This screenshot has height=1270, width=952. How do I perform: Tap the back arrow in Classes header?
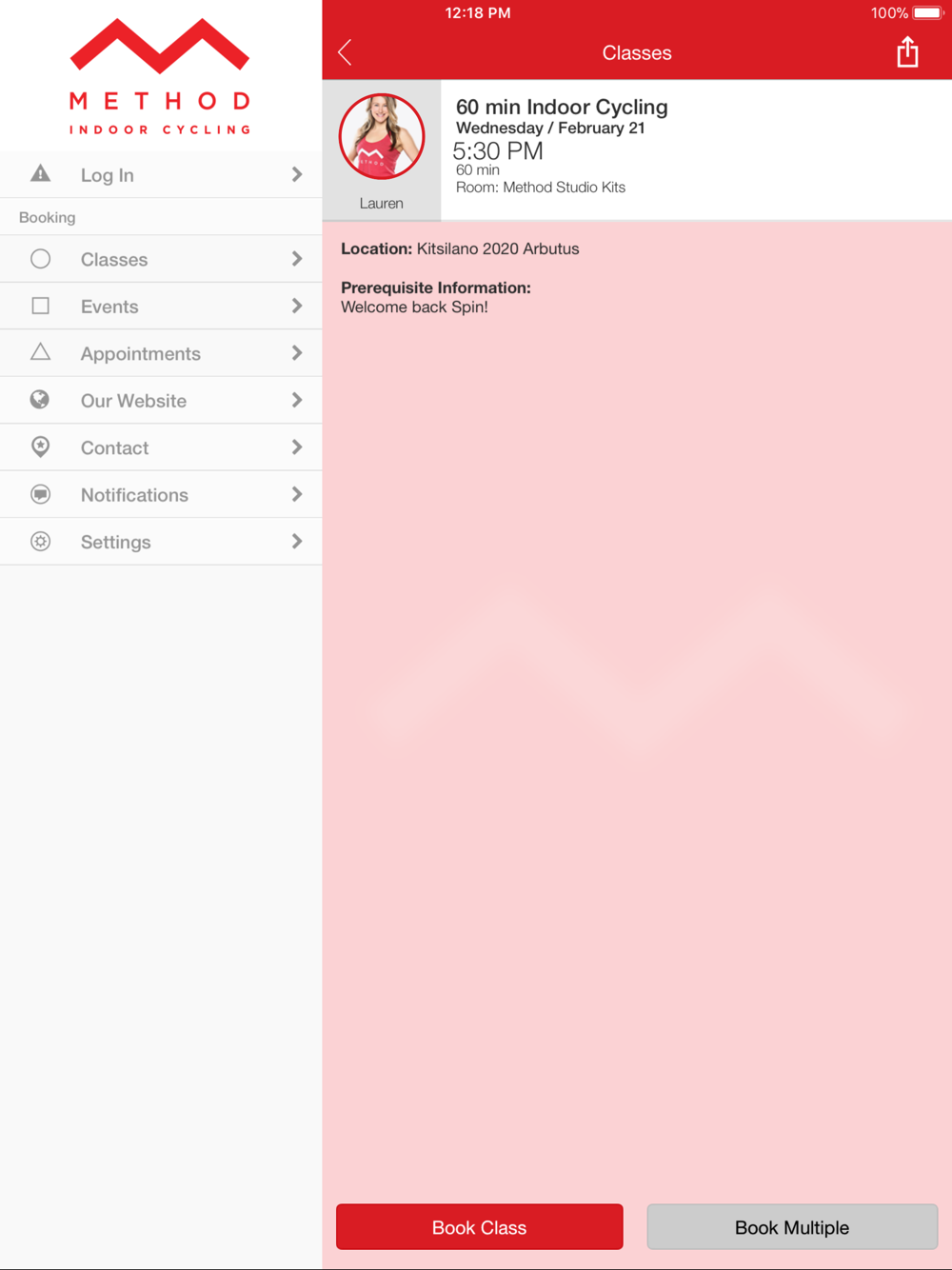point(345,52)
